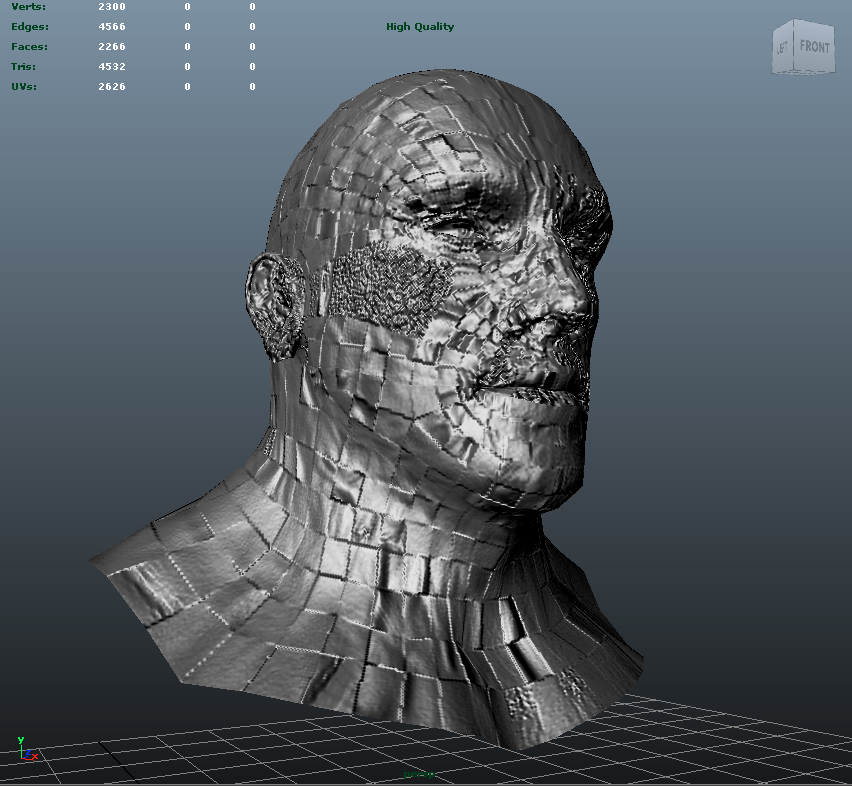852x786 pixels.
Task: Click the corner between LEFT and FRONT cube faces
Action: [794, 47]
